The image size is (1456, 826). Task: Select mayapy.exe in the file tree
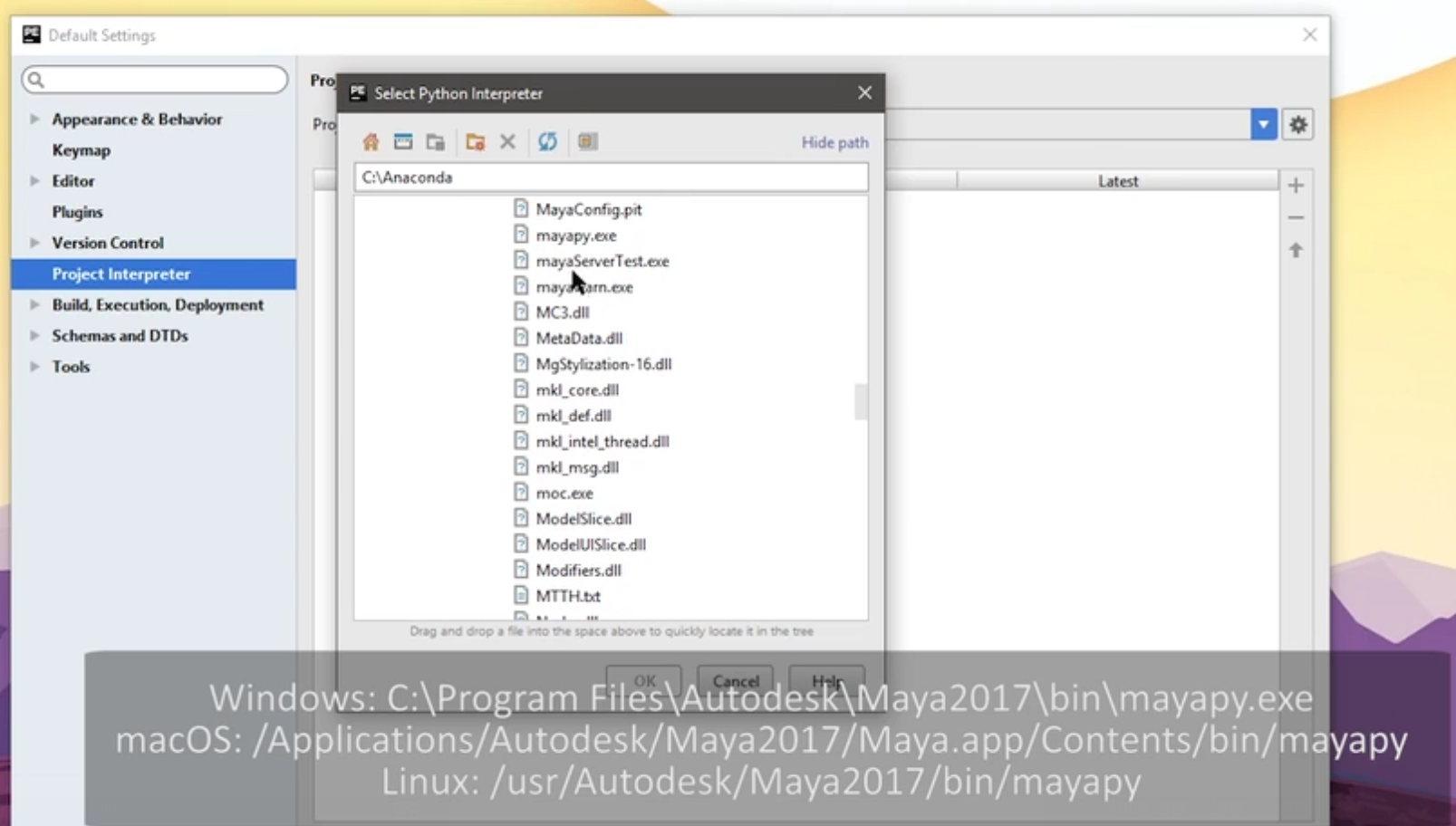tap(575, 235)
